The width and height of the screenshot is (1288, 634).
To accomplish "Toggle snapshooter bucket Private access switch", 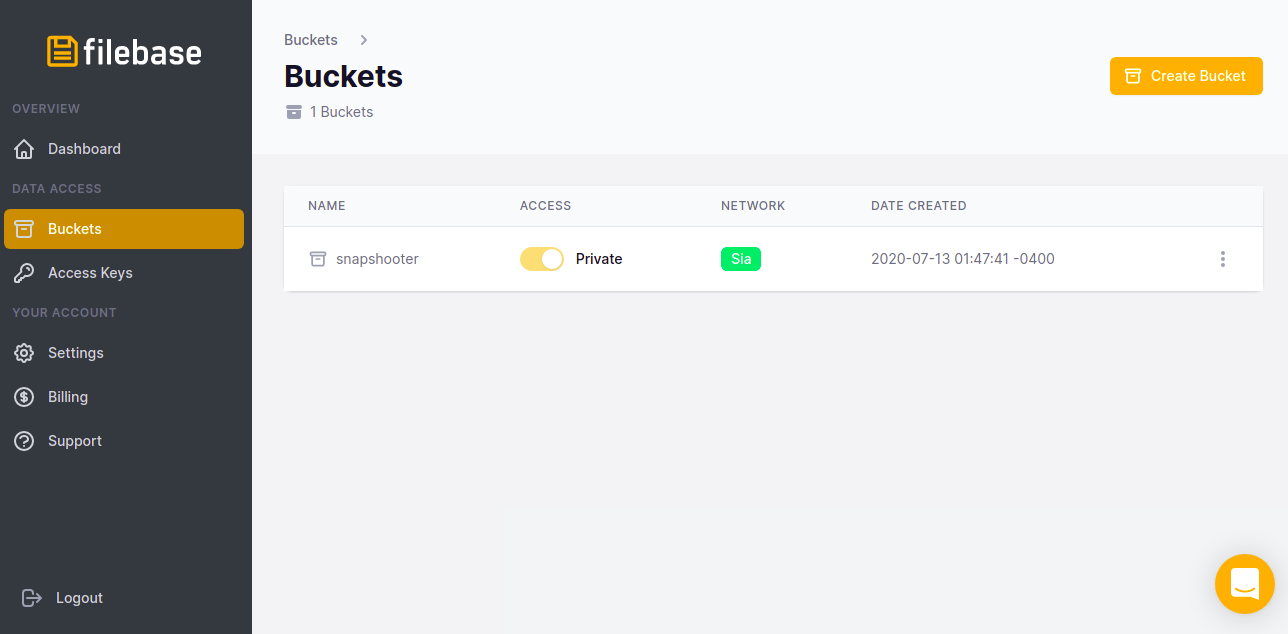I will [542, 259].
